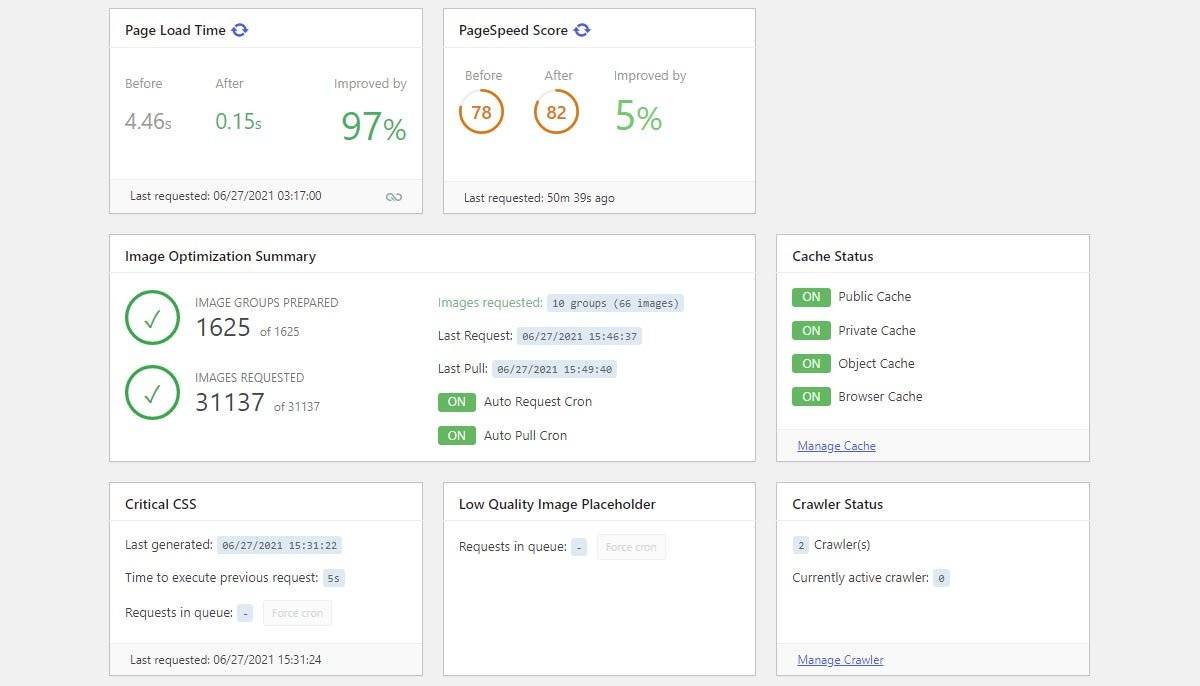Click the Image Groups Prepared checkmark icon
Screen dimensions: 1200x686
152,317
